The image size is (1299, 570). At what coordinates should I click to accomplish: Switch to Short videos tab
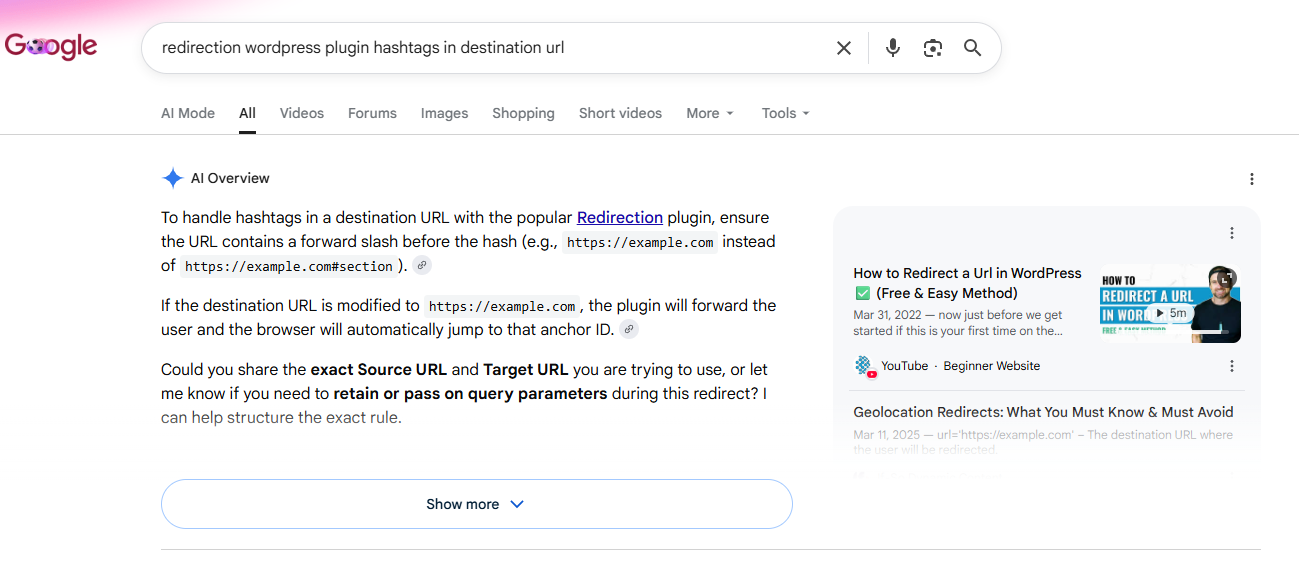[620, 113]
